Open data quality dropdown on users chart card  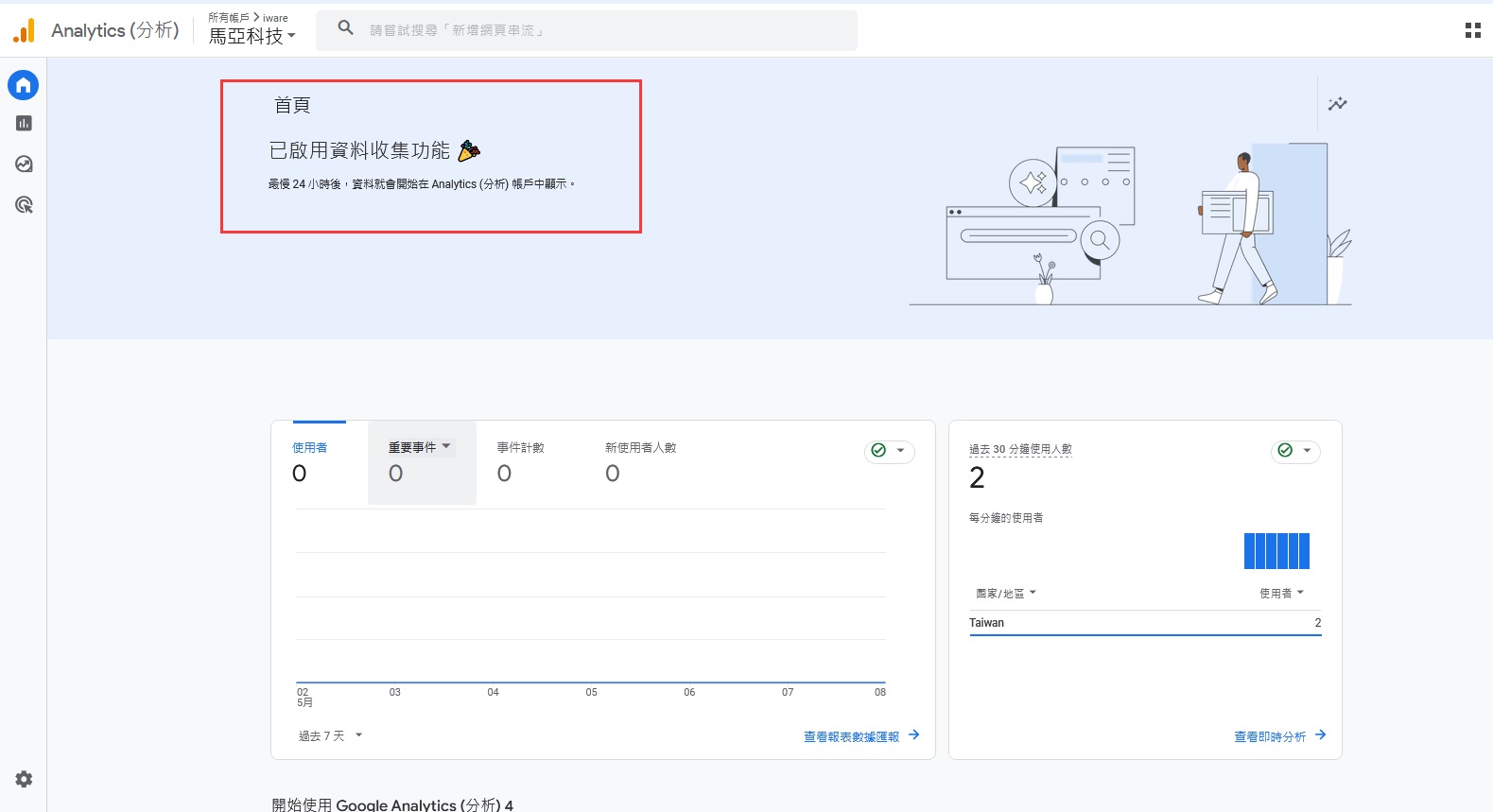tap(889, 451)
